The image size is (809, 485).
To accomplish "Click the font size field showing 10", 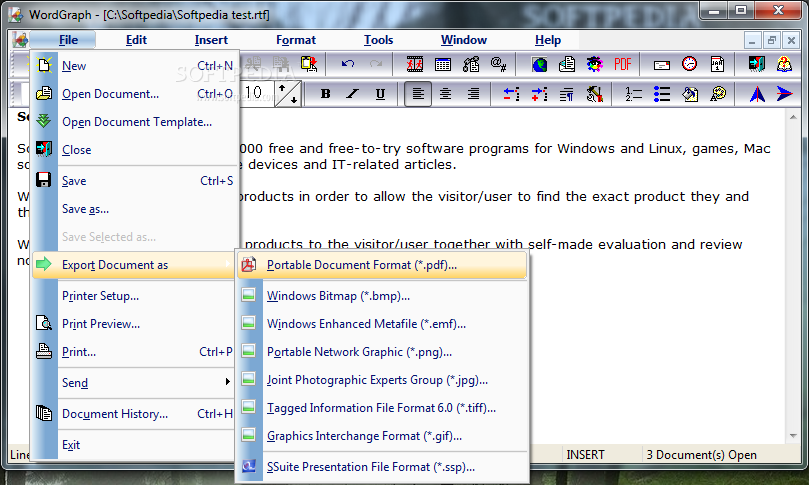I will tap(256, 94).
